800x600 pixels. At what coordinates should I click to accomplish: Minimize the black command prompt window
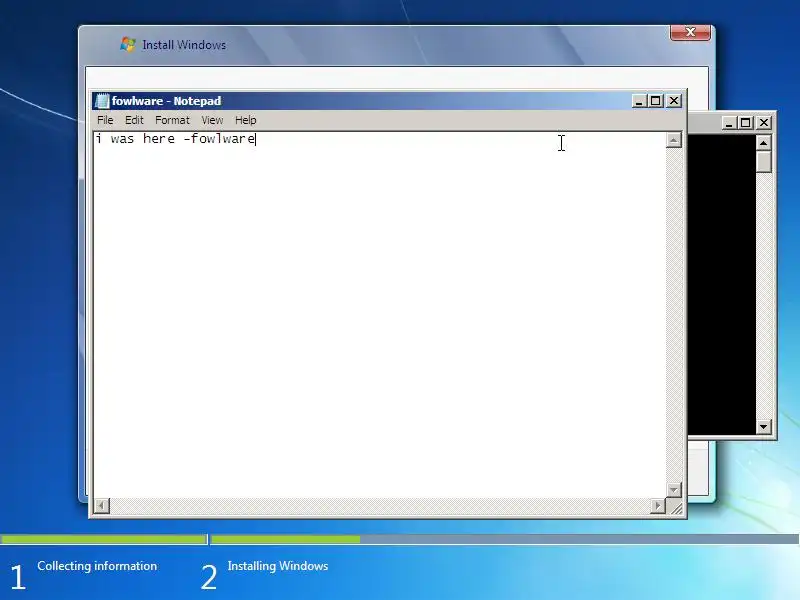point(729,122)
